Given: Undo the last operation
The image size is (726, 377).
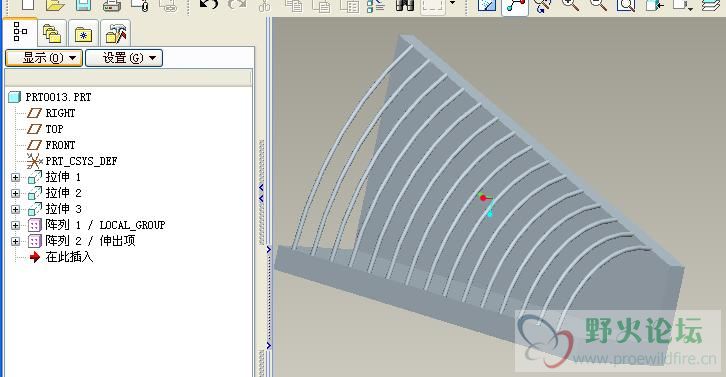Looking at the screenshot, I should tap(209, 5).
